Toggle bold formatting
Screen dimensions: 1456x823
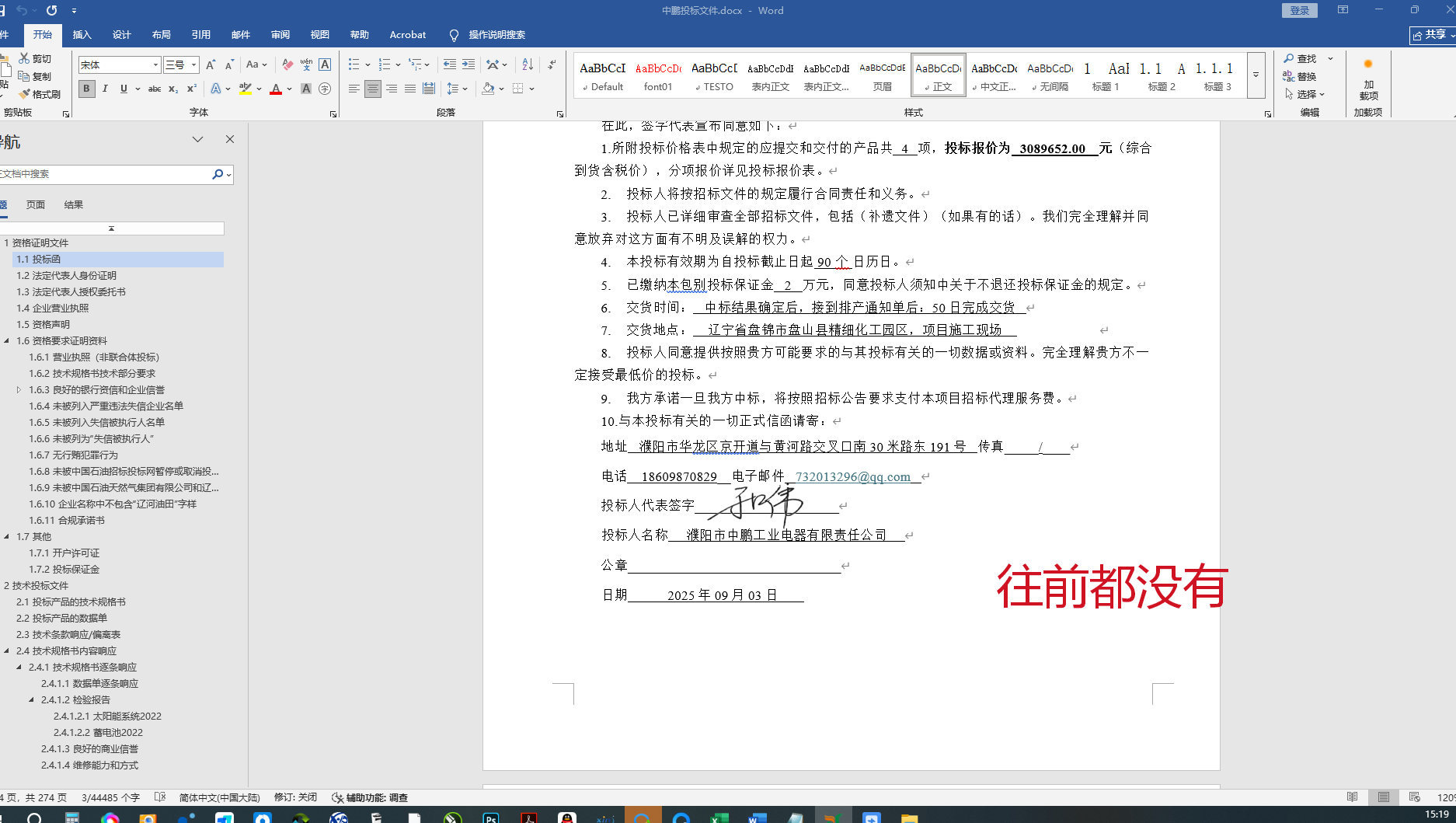click(x=86, y=89)
